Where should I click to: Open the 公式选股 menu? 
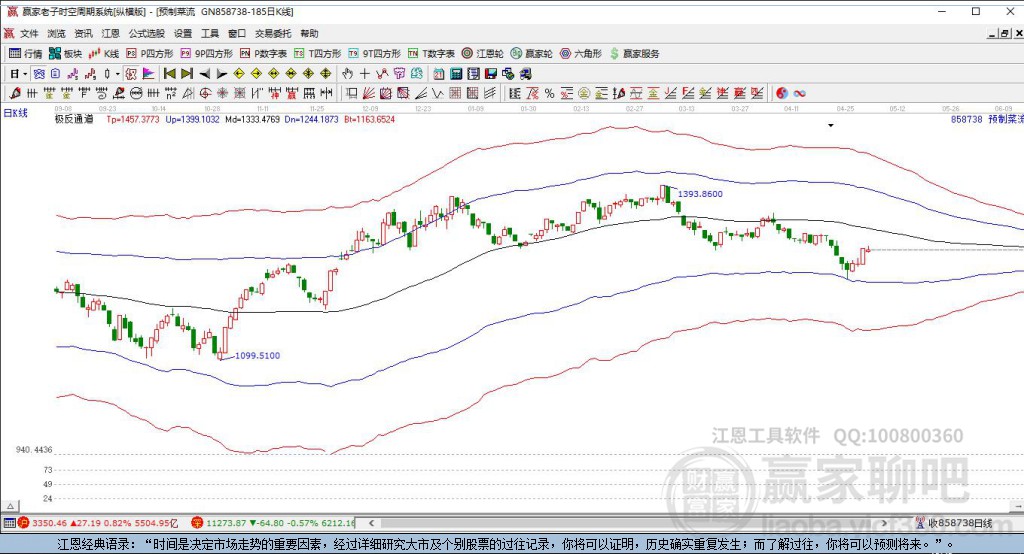(x=146, y=33)
